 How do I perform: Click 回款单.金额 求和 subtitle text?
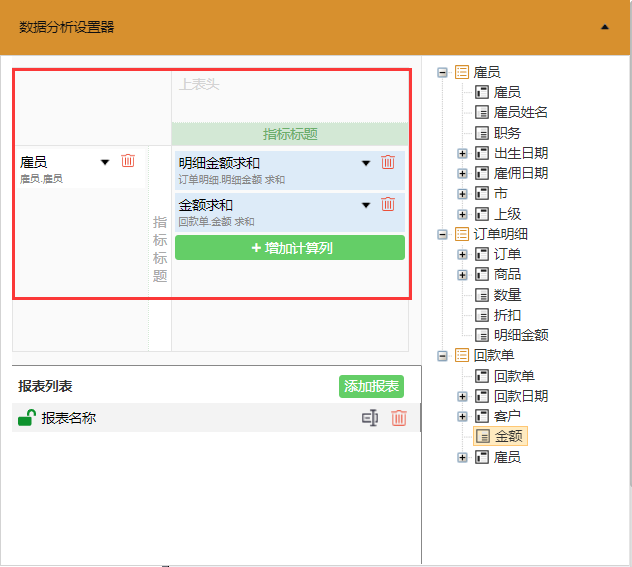point(216,222)
